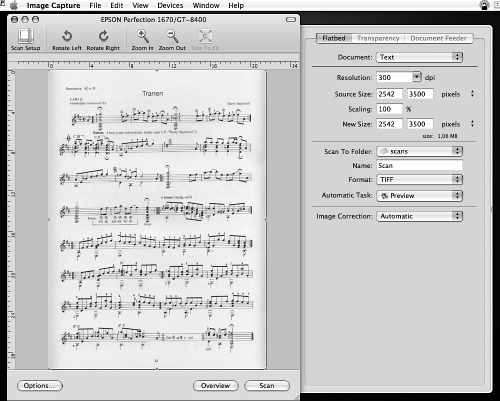Image resolution: width=500 pixels, height=401 pixels.
Task: Toggle the toolbar pill button in title bar
Action: coord(291,20)
